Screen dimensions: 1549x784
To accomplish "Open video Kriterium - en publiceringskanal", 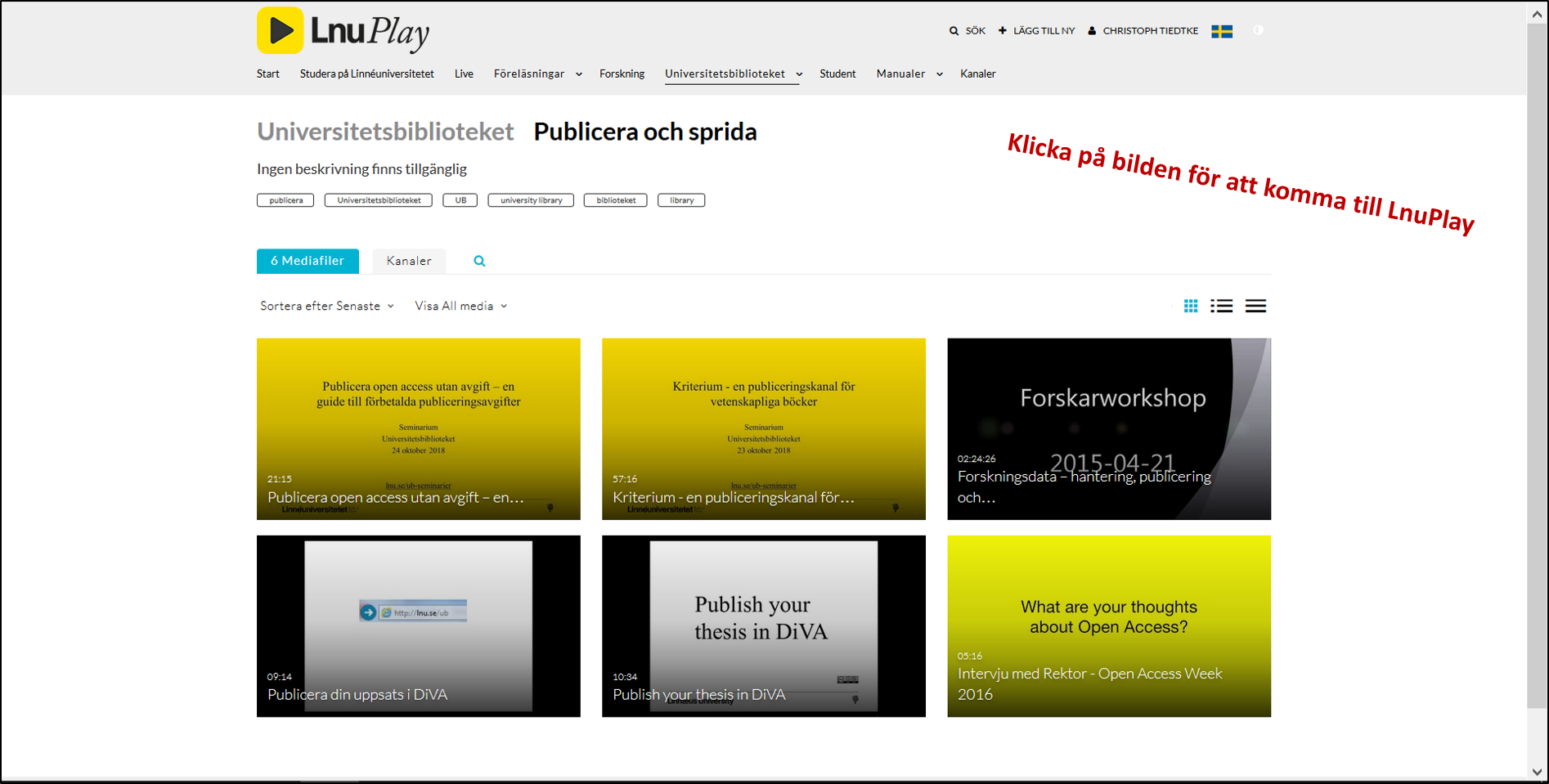I will [764, 429].
